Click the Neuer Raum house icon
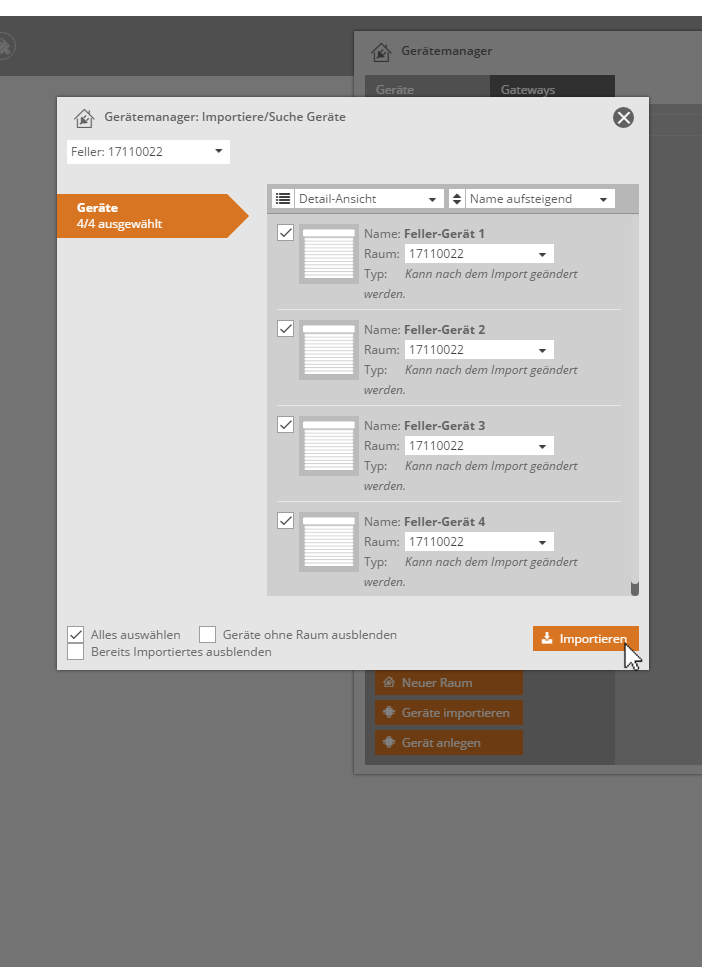This screenshot has width=702, height=967. [389, 683]
